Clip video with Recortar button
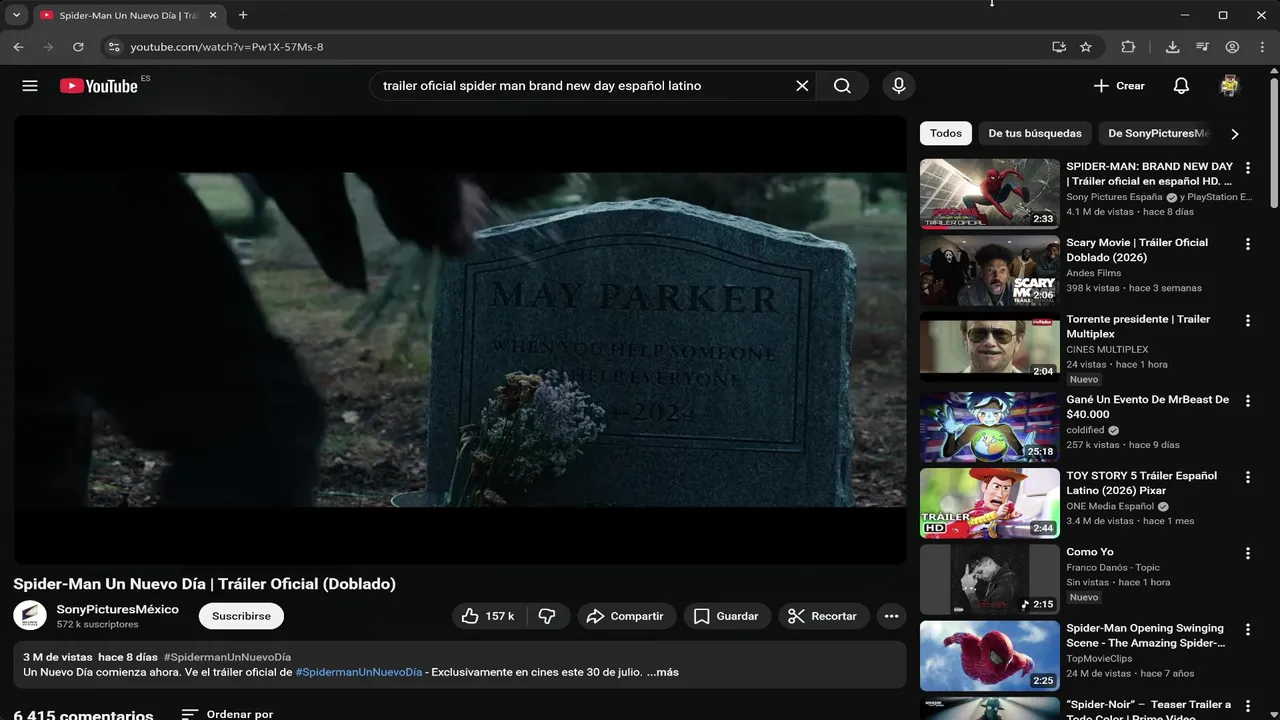The height and width of the screenshot is (720, 1280). pos(823,616)
